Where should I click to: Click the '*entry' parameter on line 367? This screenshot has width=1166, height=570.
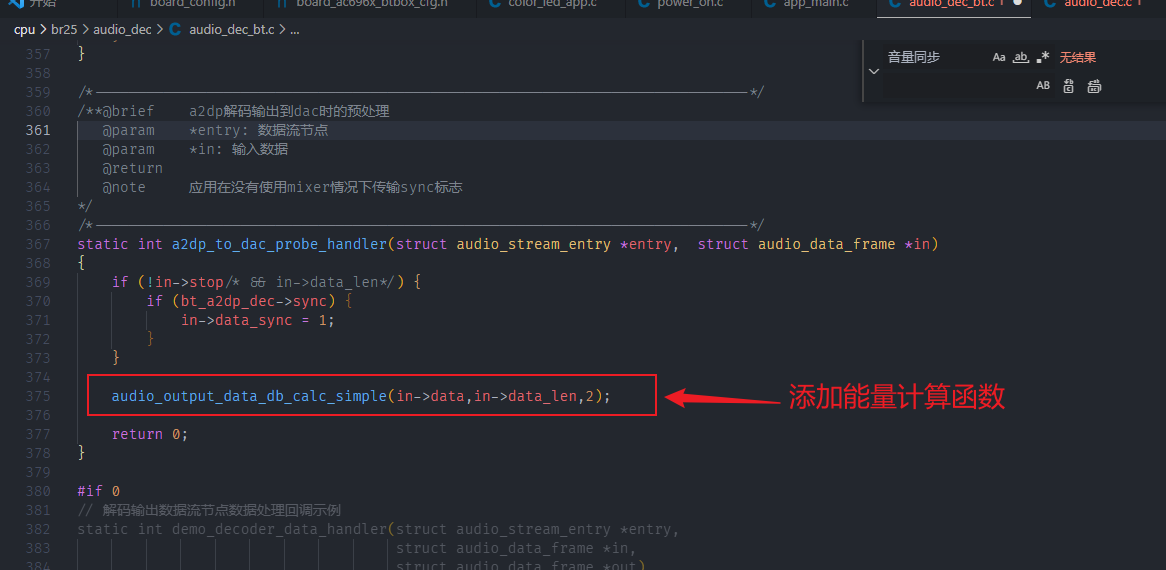pyautogui.click(x=648, y=244)
